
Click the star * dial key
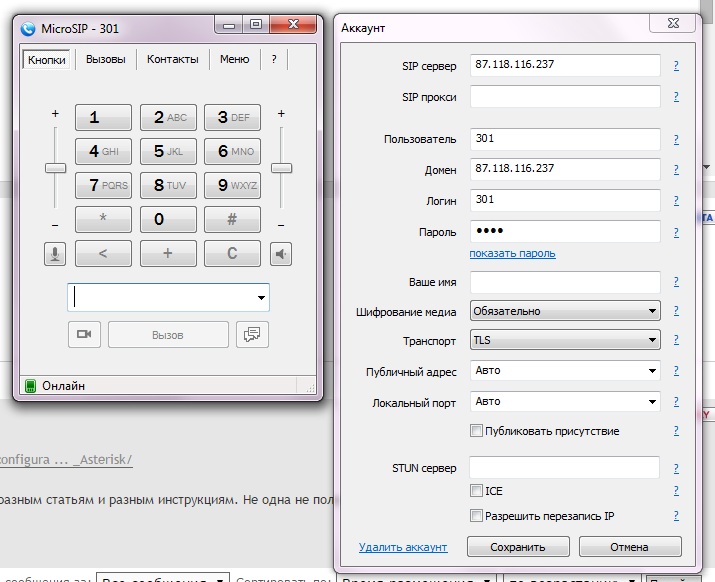[103, 219]
